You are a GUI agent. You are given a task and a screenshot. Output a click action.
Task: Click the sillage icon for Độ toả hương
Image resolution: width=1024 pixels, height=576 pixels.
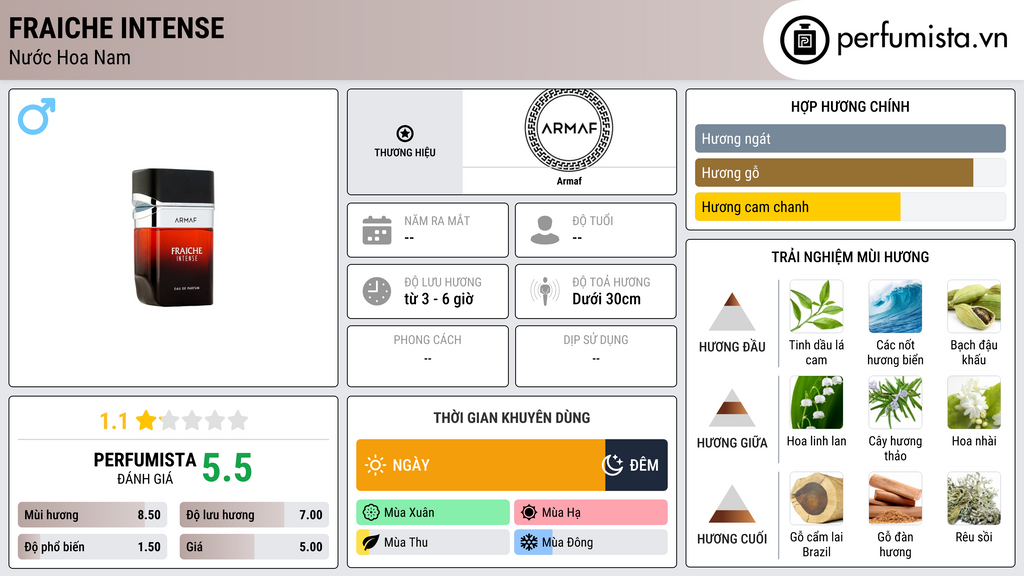[545, 291]
